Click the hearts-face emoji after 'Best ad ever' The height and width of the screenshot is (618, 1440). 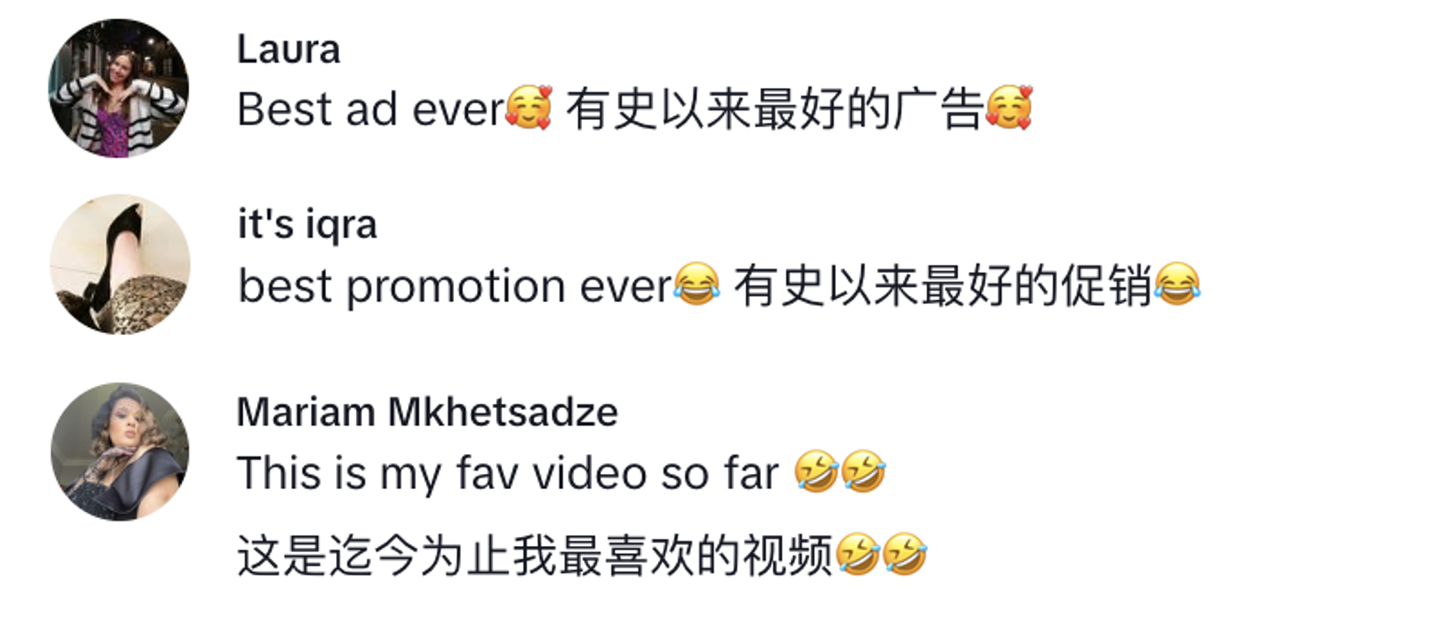528,108
